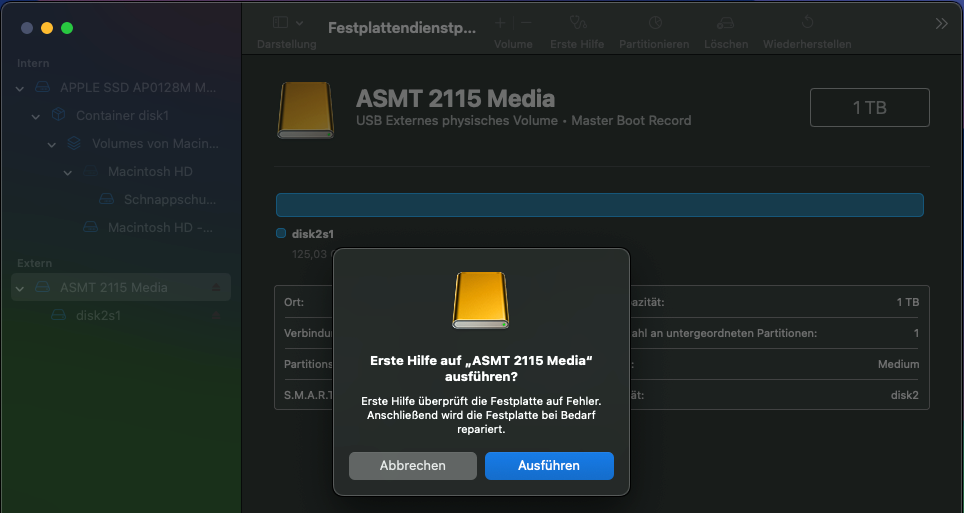
Task: Click the remove volume minus icon
Action: pos(526,22)
